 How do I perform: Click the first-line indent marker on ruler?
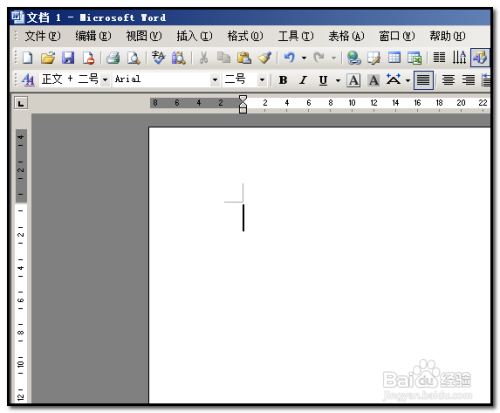coord(243,98)
